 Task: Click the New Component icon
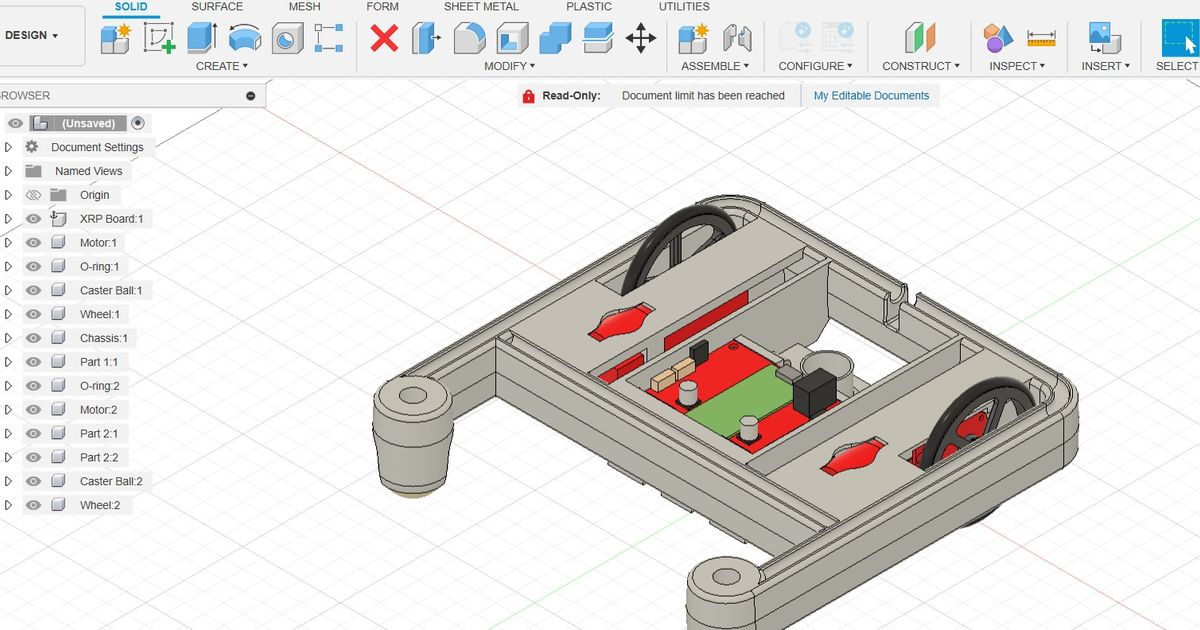click(115, 40)
